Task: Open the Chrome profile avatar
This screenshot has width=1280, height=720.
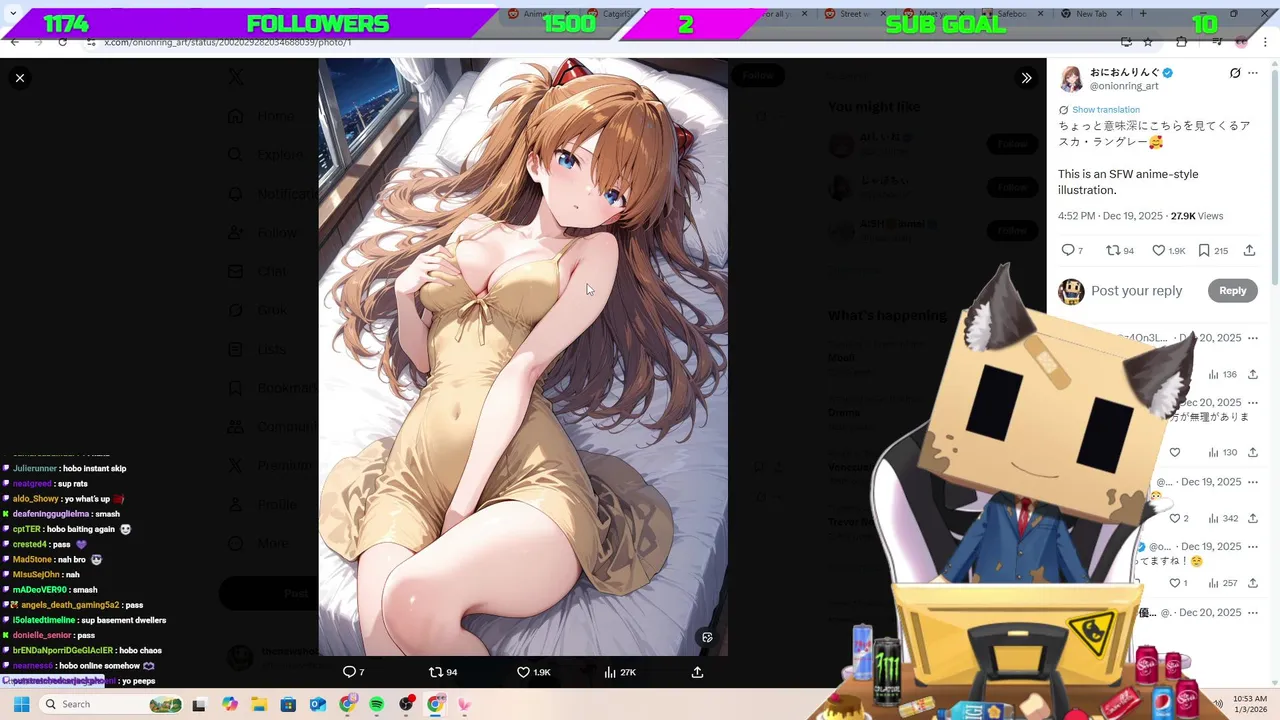Action: [1241, 42]
